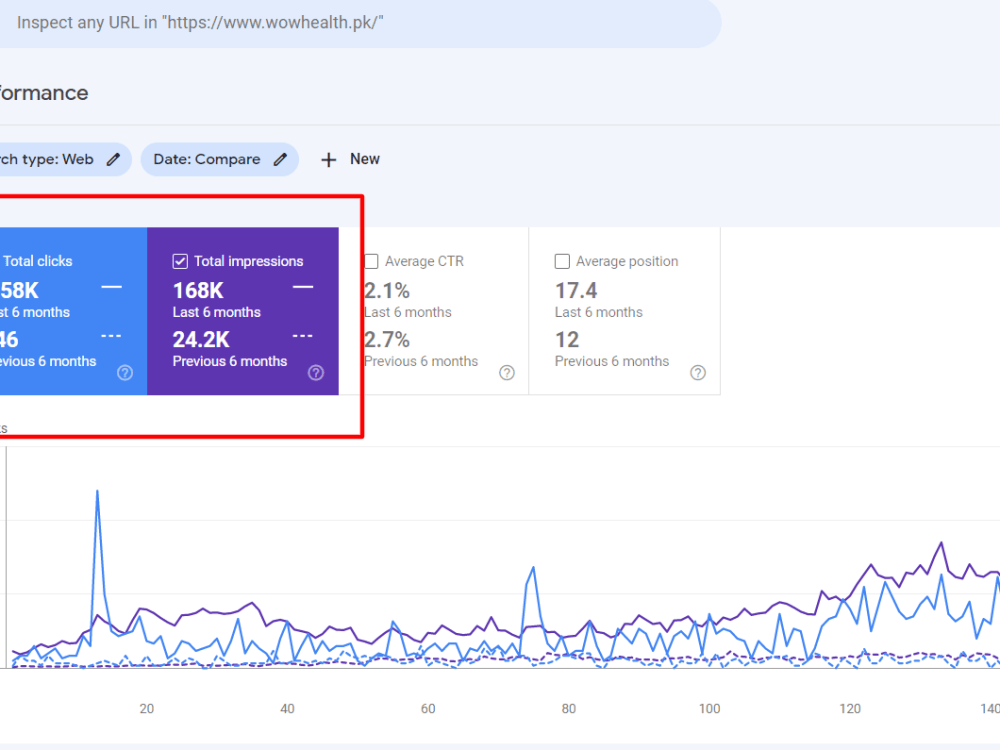Click the tall clicks spike on the chart
This screenshot has height=750, width=1000.
pos(98,492)
